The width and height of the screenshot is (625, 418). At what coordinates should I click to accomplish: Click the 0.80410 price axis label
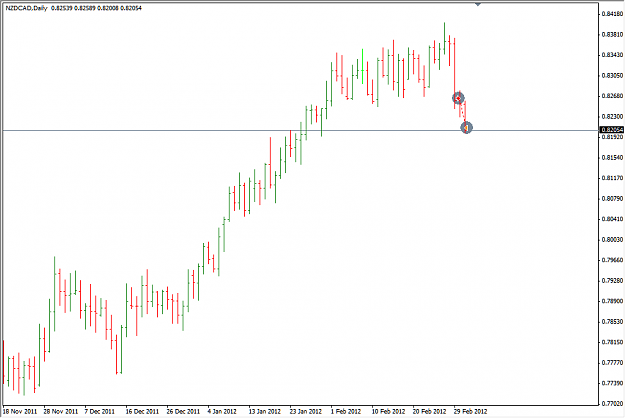(612, 219)
